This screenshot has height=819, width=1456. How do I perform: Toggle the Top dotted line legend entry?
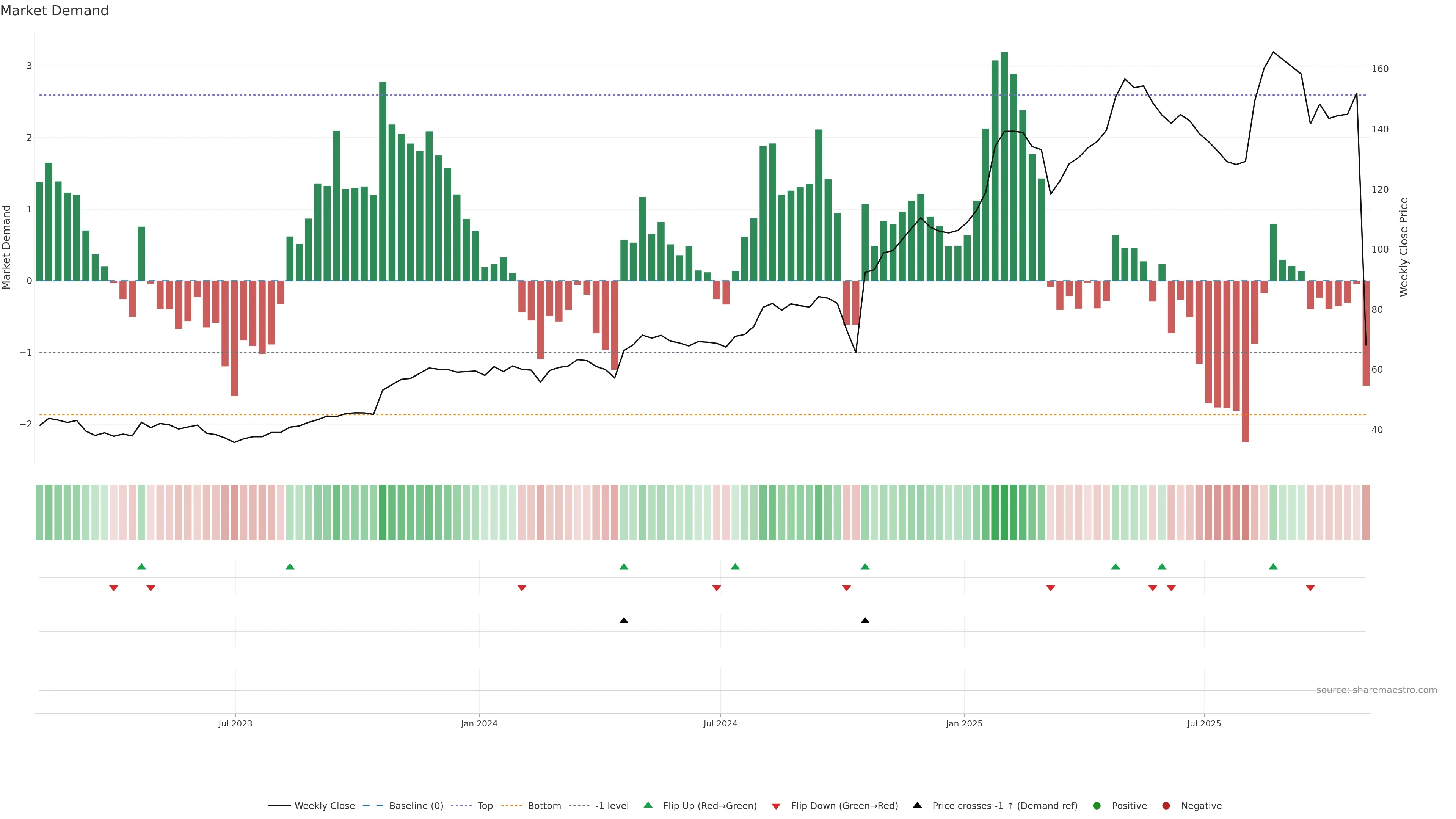[485, 806]
